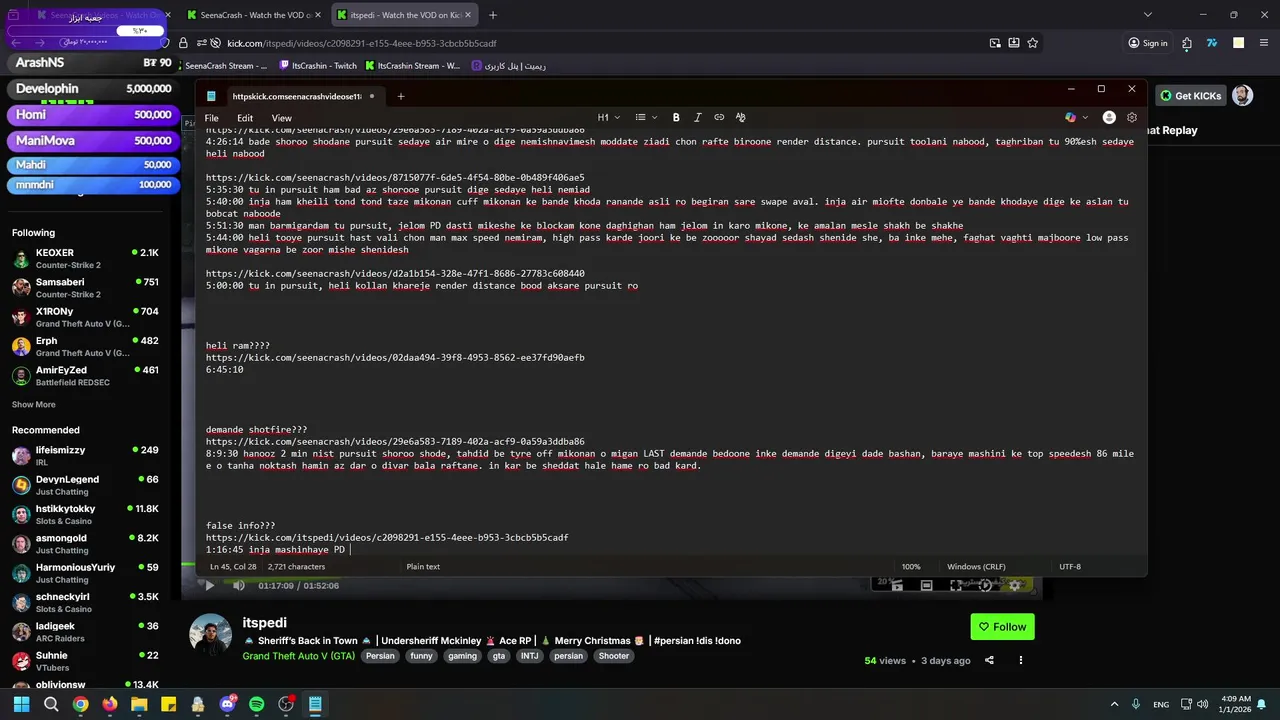Screen dimensions: 1280x720
Task: Open Notepad View menu
Action: click(282, 118)
